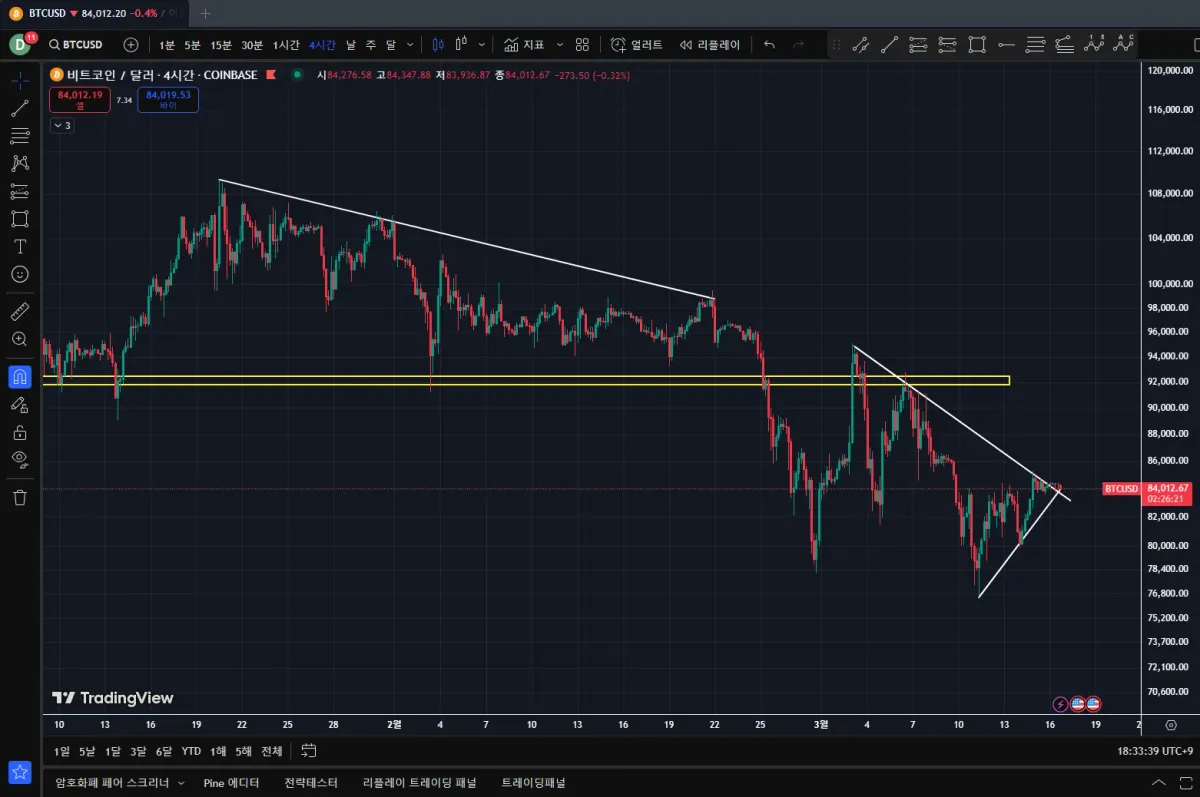Image resolution: width=1200 pixels, height=797 pixels.
Task: Open the emoji icons tool
Action: 20,274
